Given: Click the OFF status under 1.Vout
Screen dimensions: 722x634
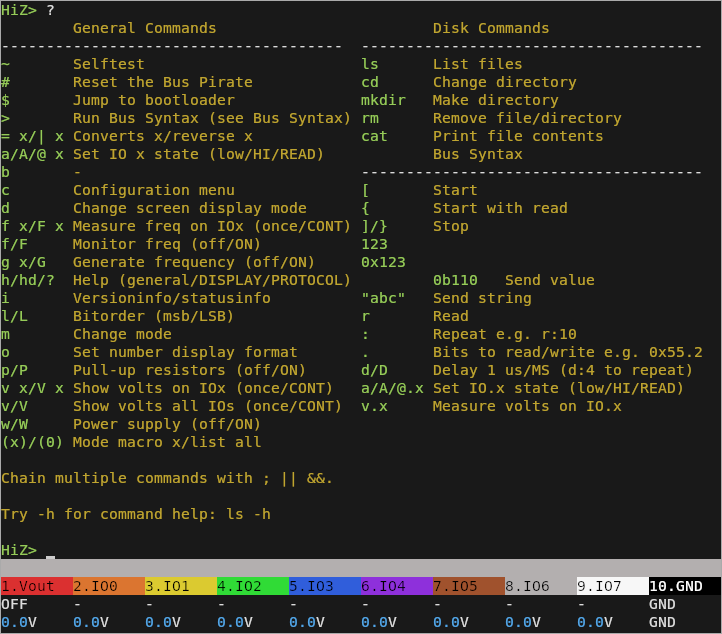Looking at the screenshot, I should 14,604.
